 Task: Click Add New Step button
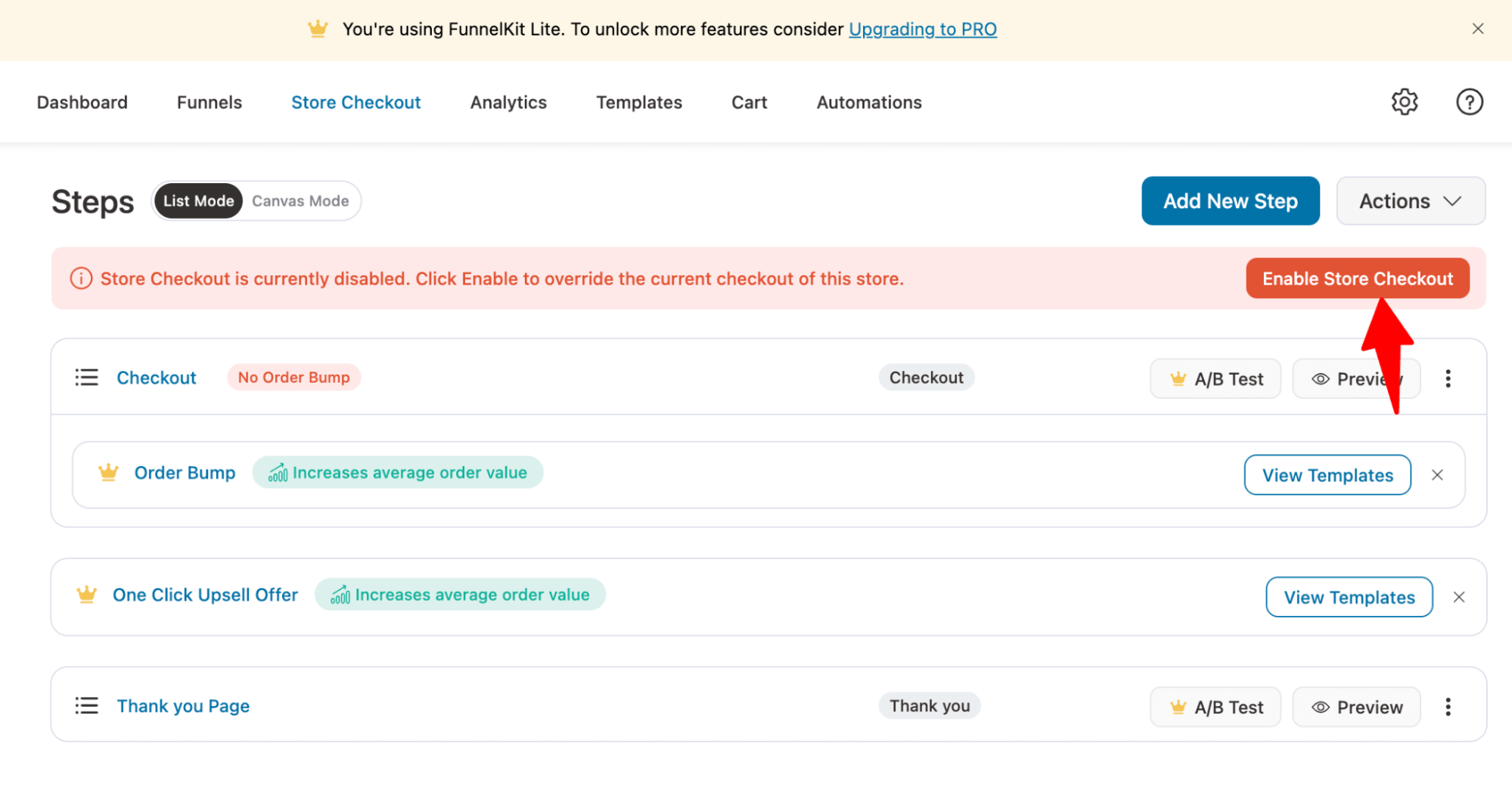1231,201
